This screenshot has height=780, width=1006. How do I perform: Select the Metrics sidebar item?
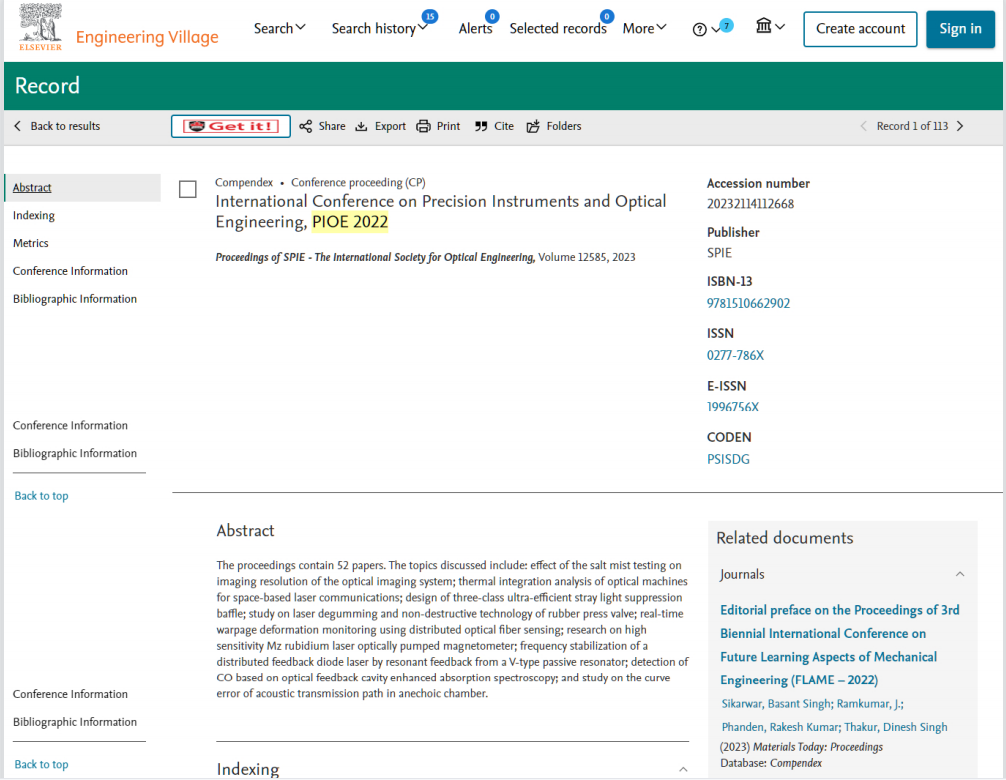pos(31,243)
